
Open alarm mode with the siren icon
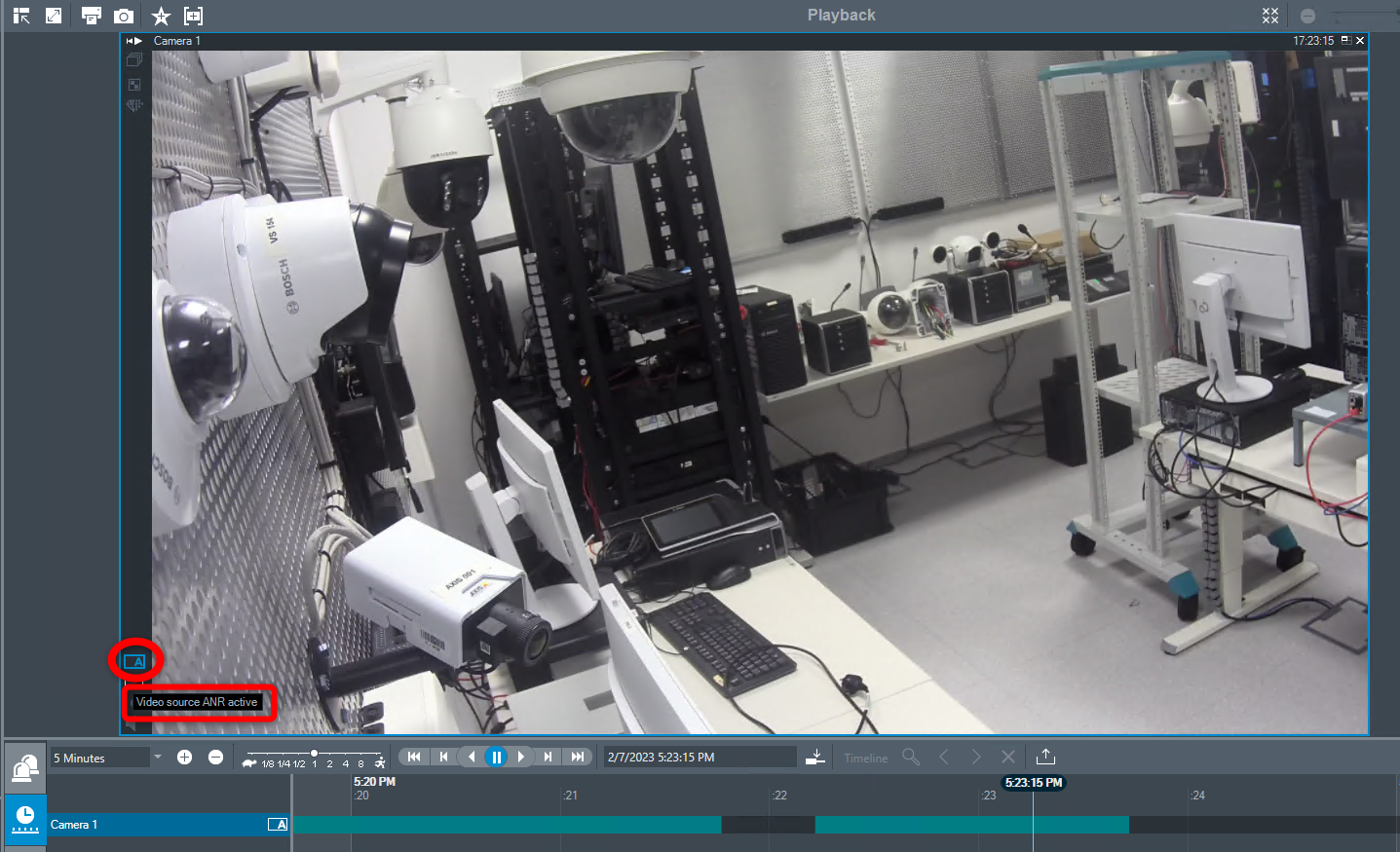(x=24, y=769)
